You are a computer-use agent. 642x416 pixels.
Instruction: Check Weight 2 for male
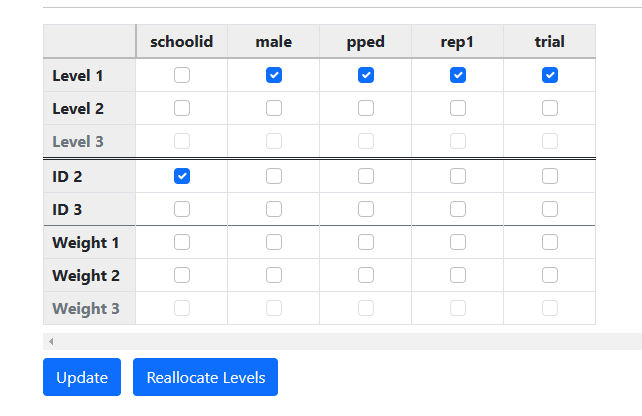click(274, 275)
